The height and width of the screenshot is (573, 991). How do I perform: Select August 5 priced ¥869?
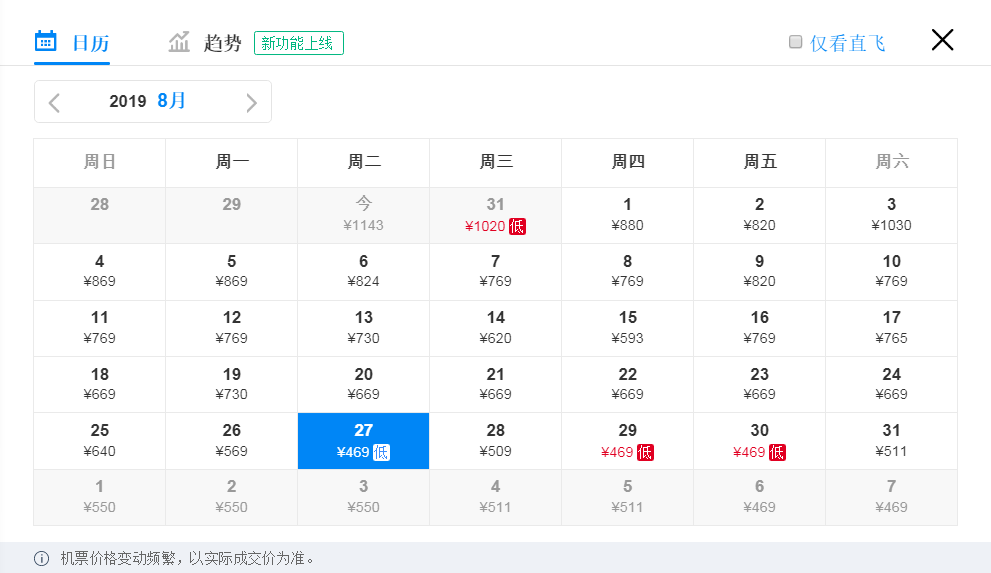click(231, 272)
